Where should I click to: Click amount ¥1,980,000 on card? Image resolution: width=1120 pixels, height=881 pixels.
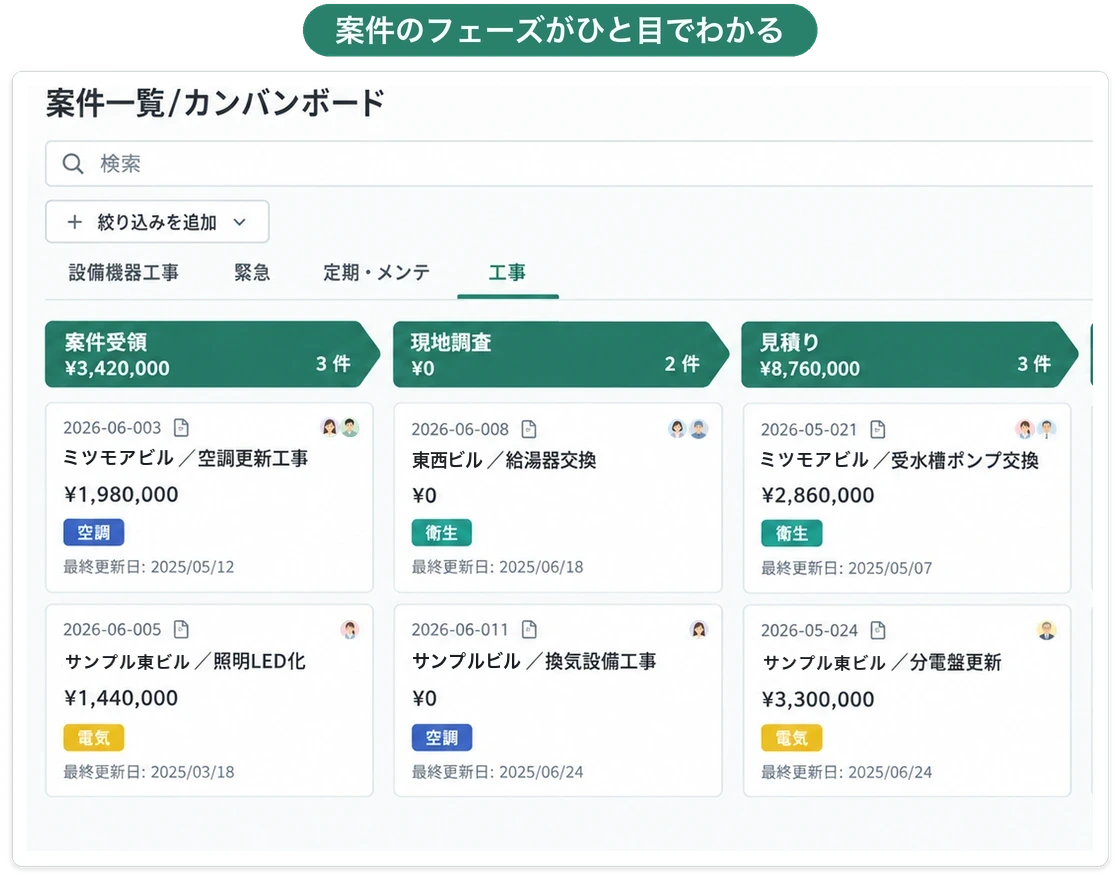click(121, 494)
